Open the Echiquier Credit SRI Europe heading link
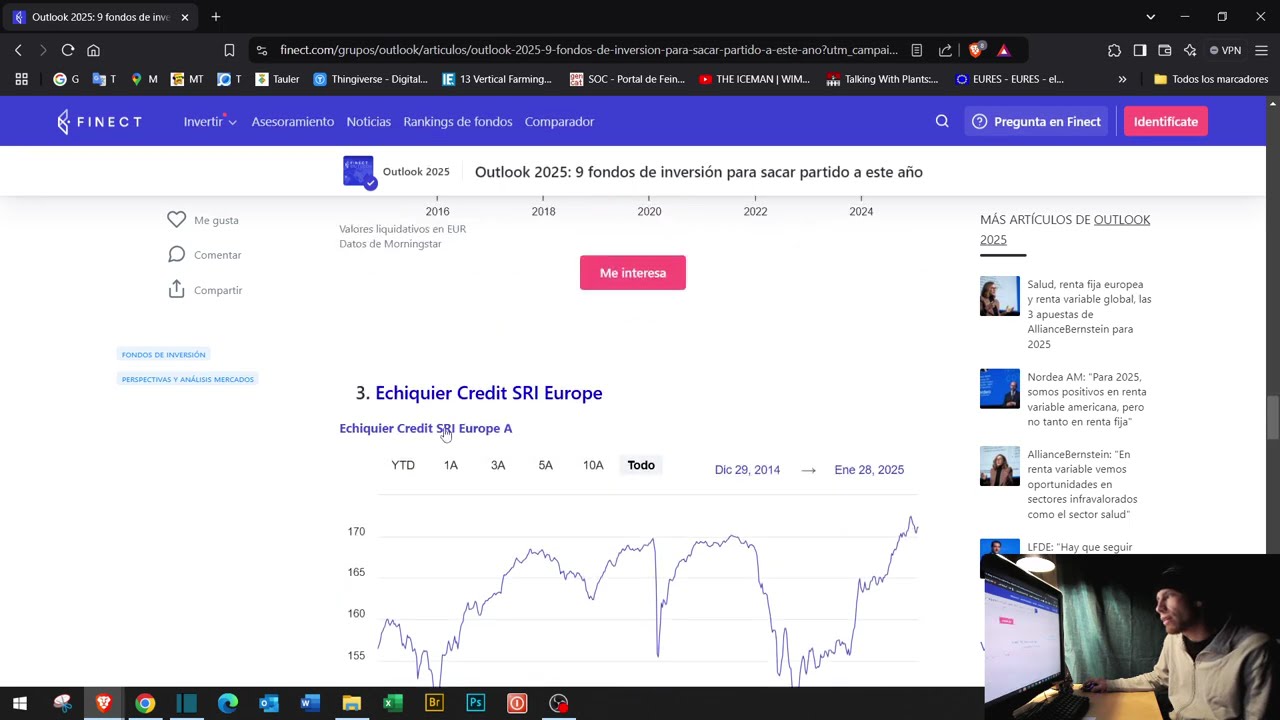Screen dimensions: 1280x720 click(489, 393)
